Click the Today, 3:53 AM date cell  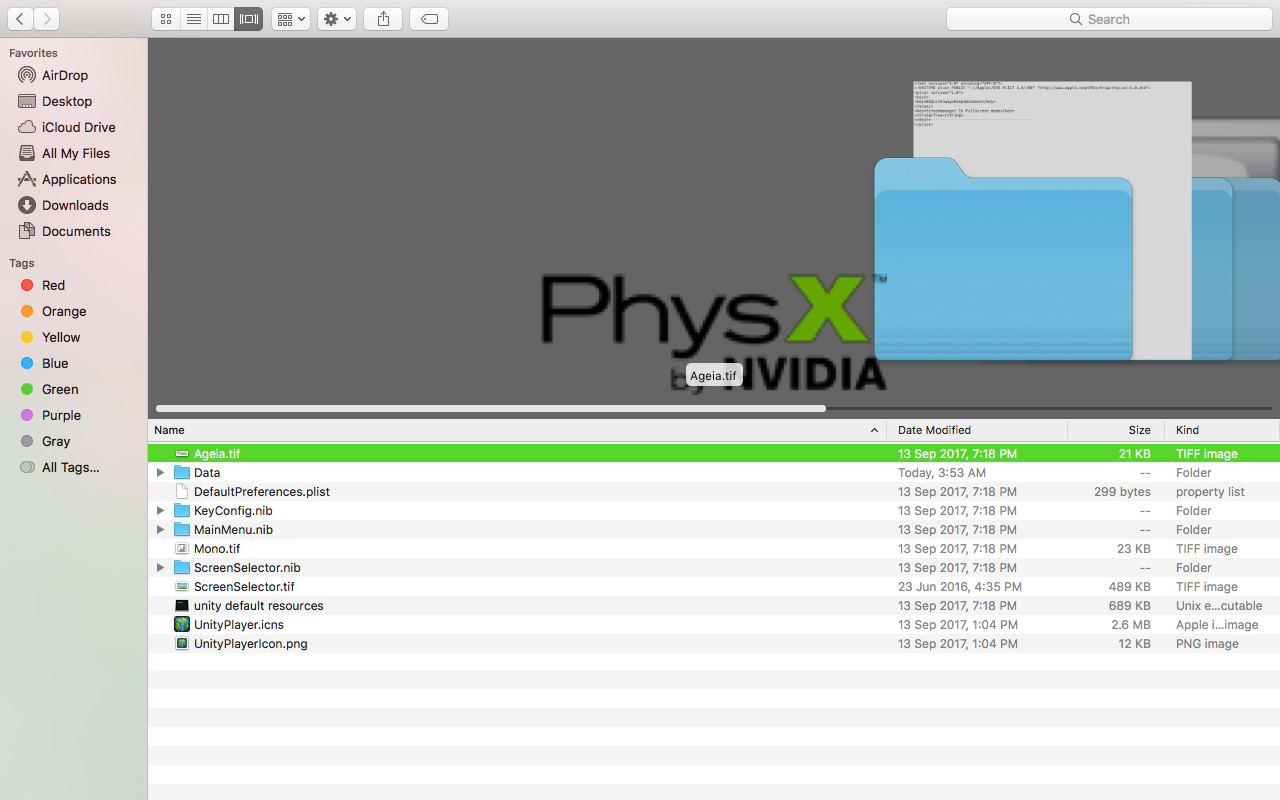[942, 473]
